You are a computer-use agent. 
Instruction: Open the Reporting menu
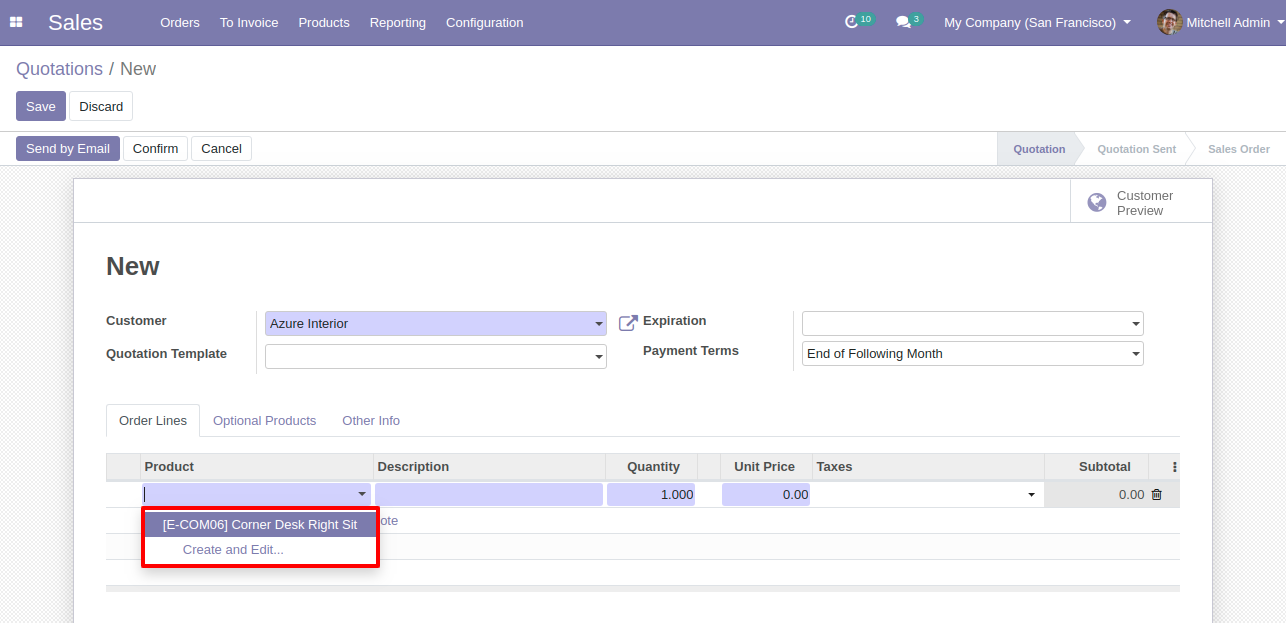tap(397, 22)
